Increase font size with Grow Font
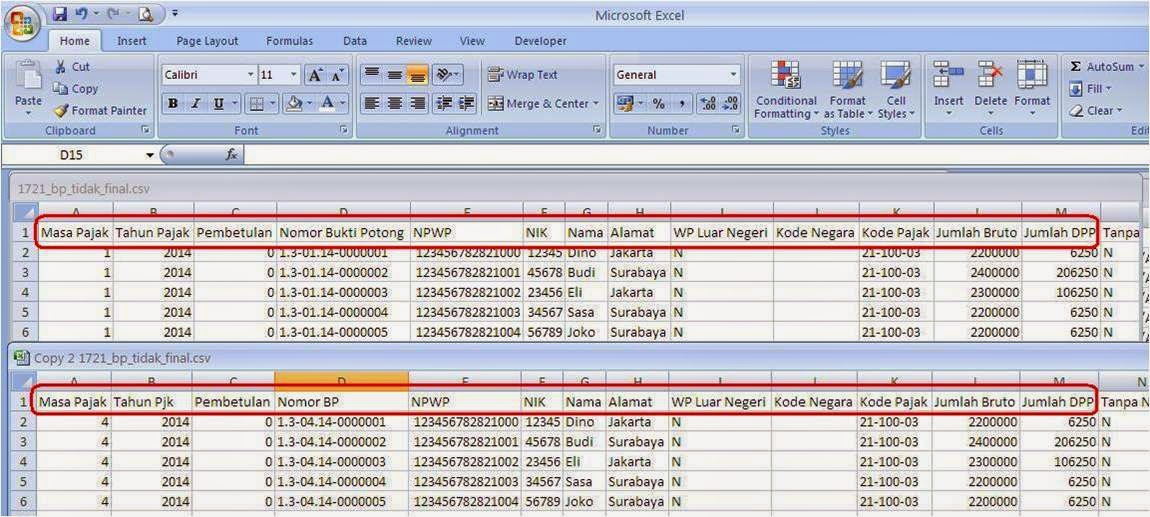Screen dimensions: 1150x517 click(x=315, y=75)
